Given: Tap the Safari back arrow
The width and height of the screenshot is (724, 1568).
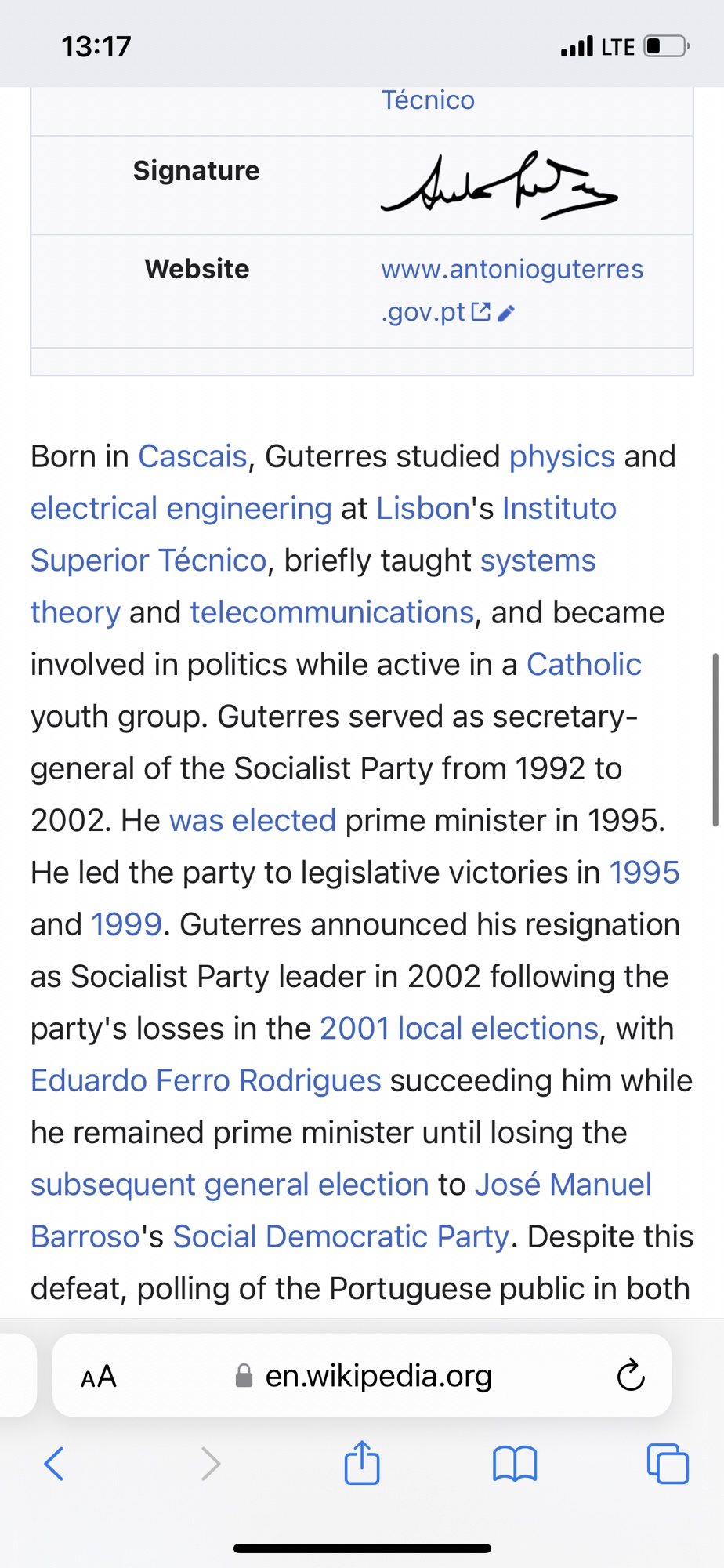Looking at the screenshot, I should [x=54, y=1463].
